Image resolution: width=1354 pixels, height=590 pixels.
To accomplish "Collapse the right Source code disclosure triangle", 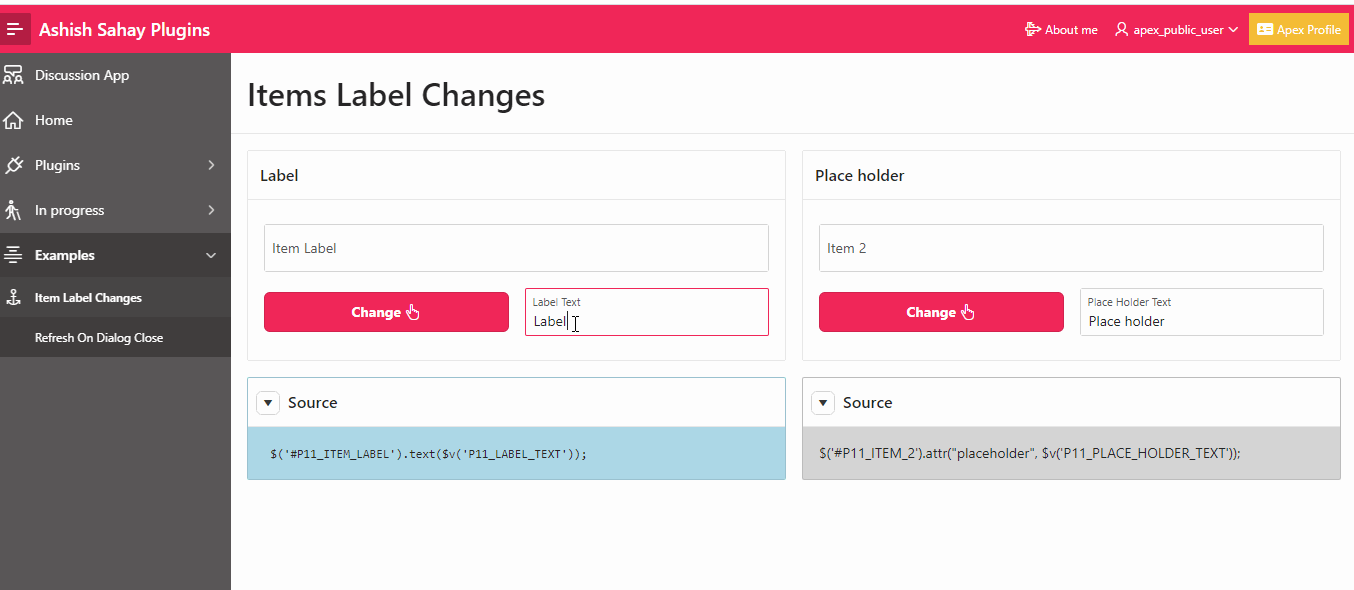I will coord(823,402).
